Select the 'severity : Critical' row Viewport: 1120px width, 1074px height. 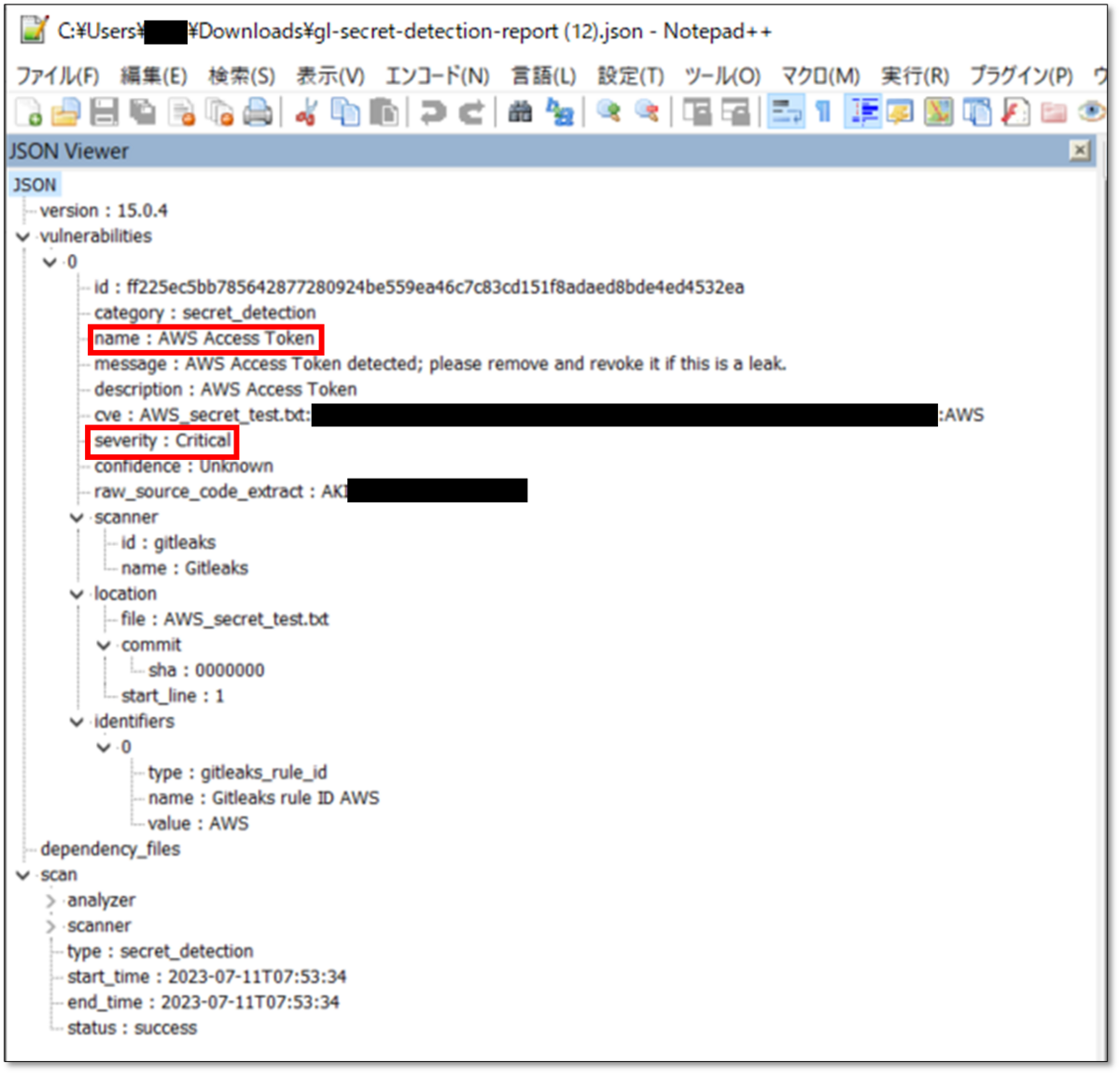pyautogui.click(x=162, y=440)
